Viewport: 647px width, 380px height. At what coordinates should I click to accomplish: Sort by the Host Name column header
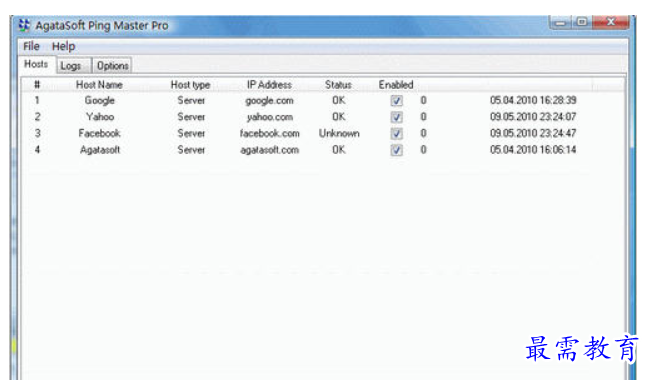99,85
